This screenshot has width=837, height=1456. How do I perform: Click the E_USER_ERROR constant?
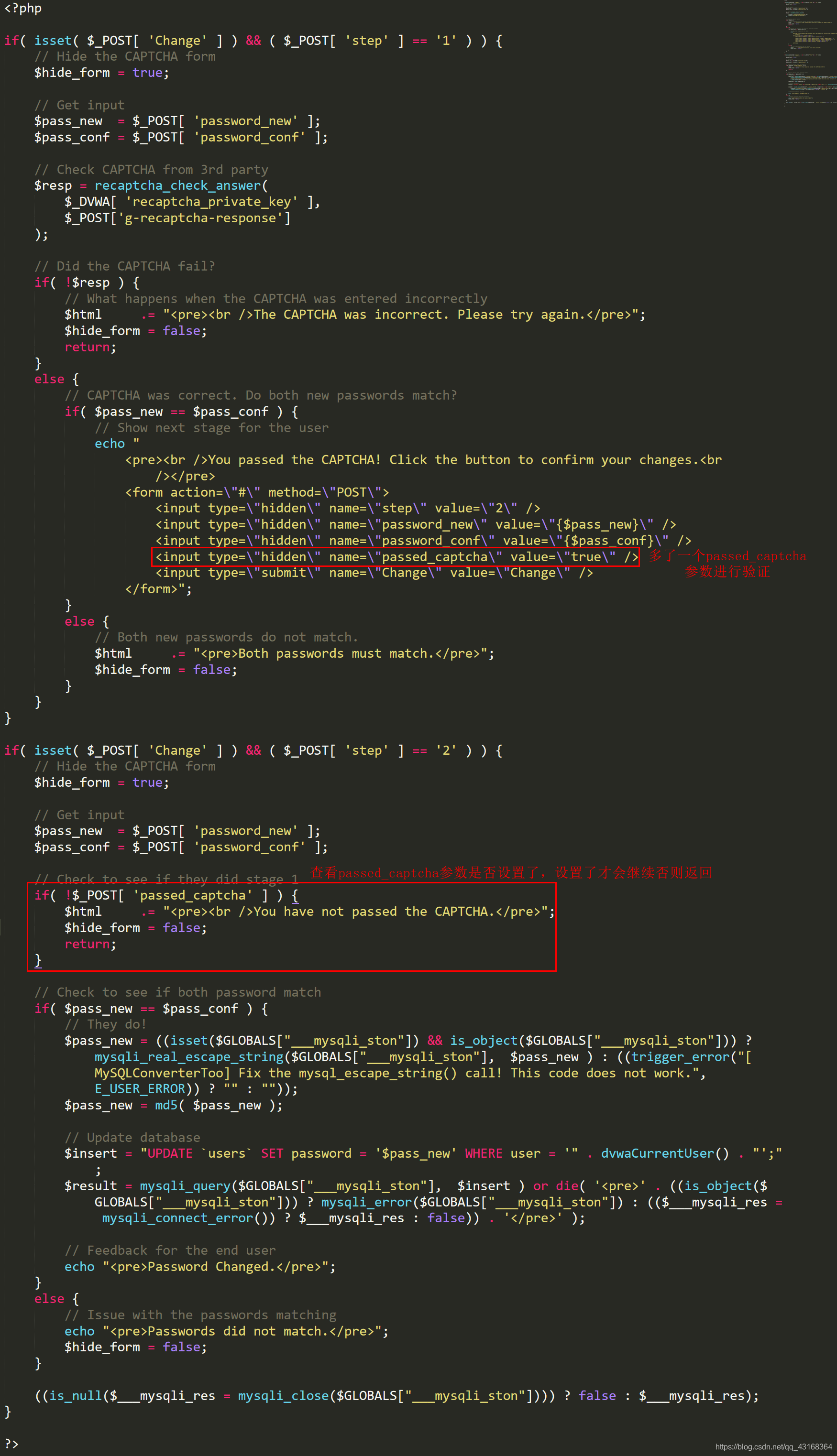[140, 1089]
